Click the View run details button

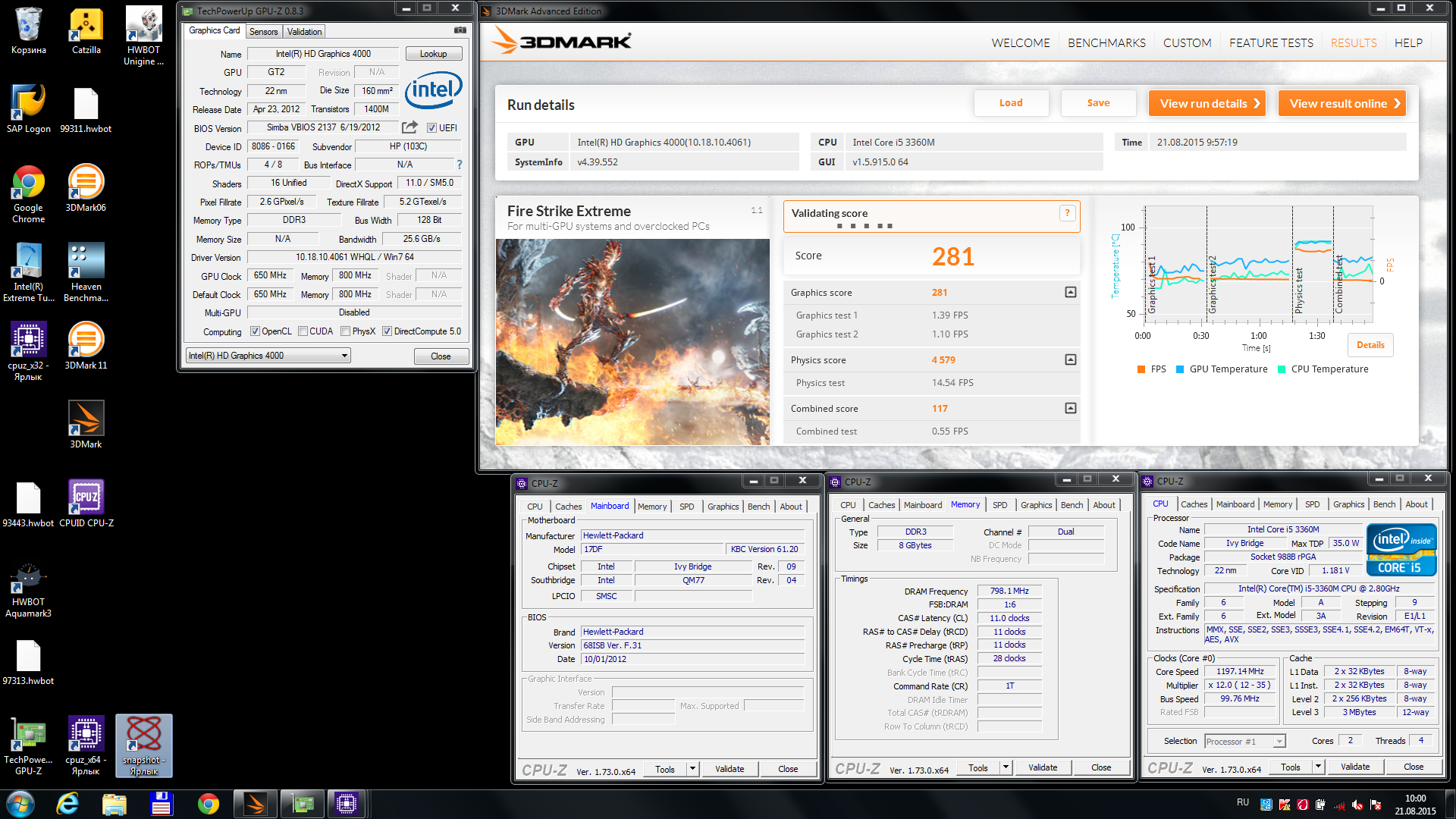(1209, 103)
